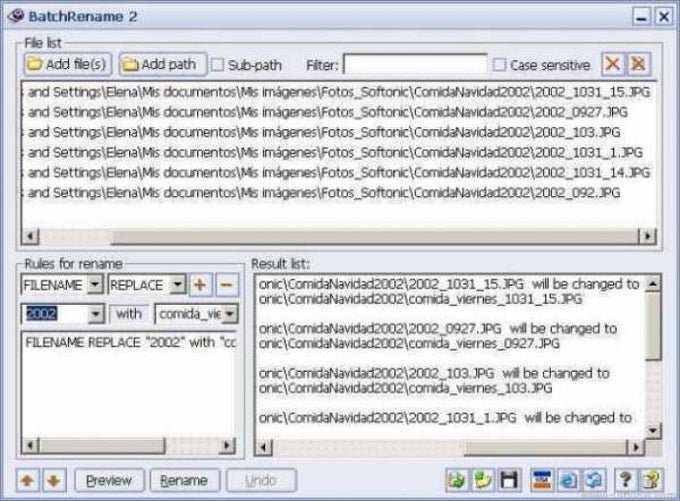Screen dimensions: 680x501
Task: Click the green arrow folder import icon
Action: 456,480
